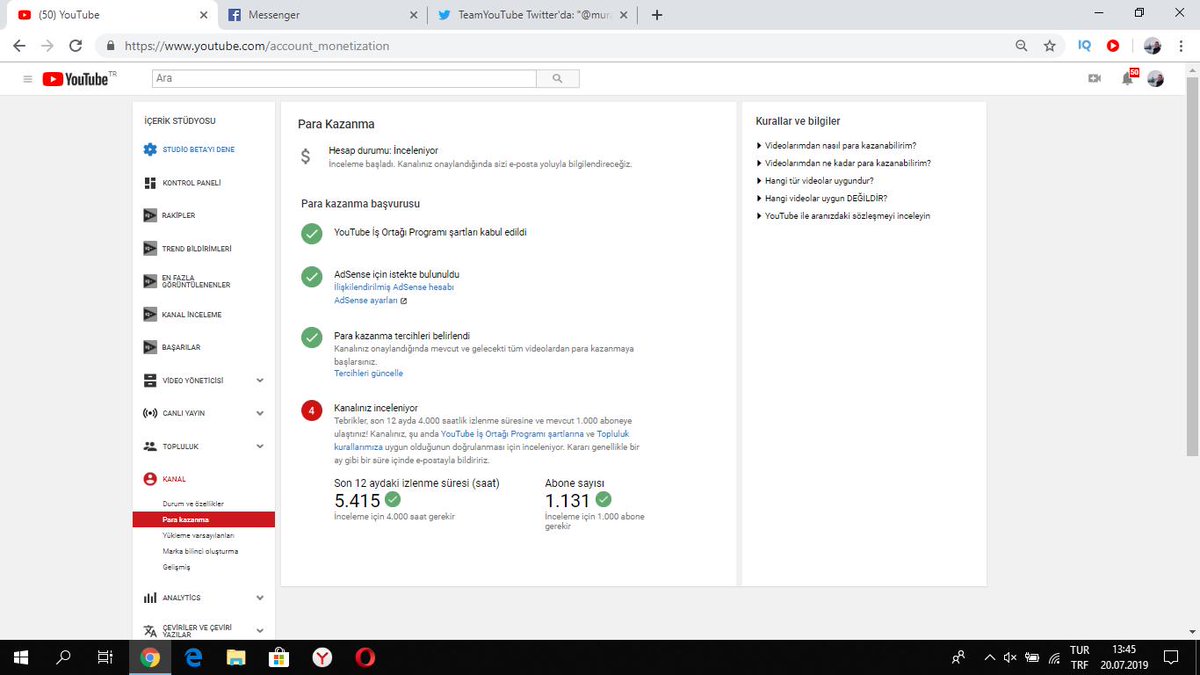The image size is (1200, 675).
Task: Open the YouTube account avatar menu
Action: (x=1155, y=79)
